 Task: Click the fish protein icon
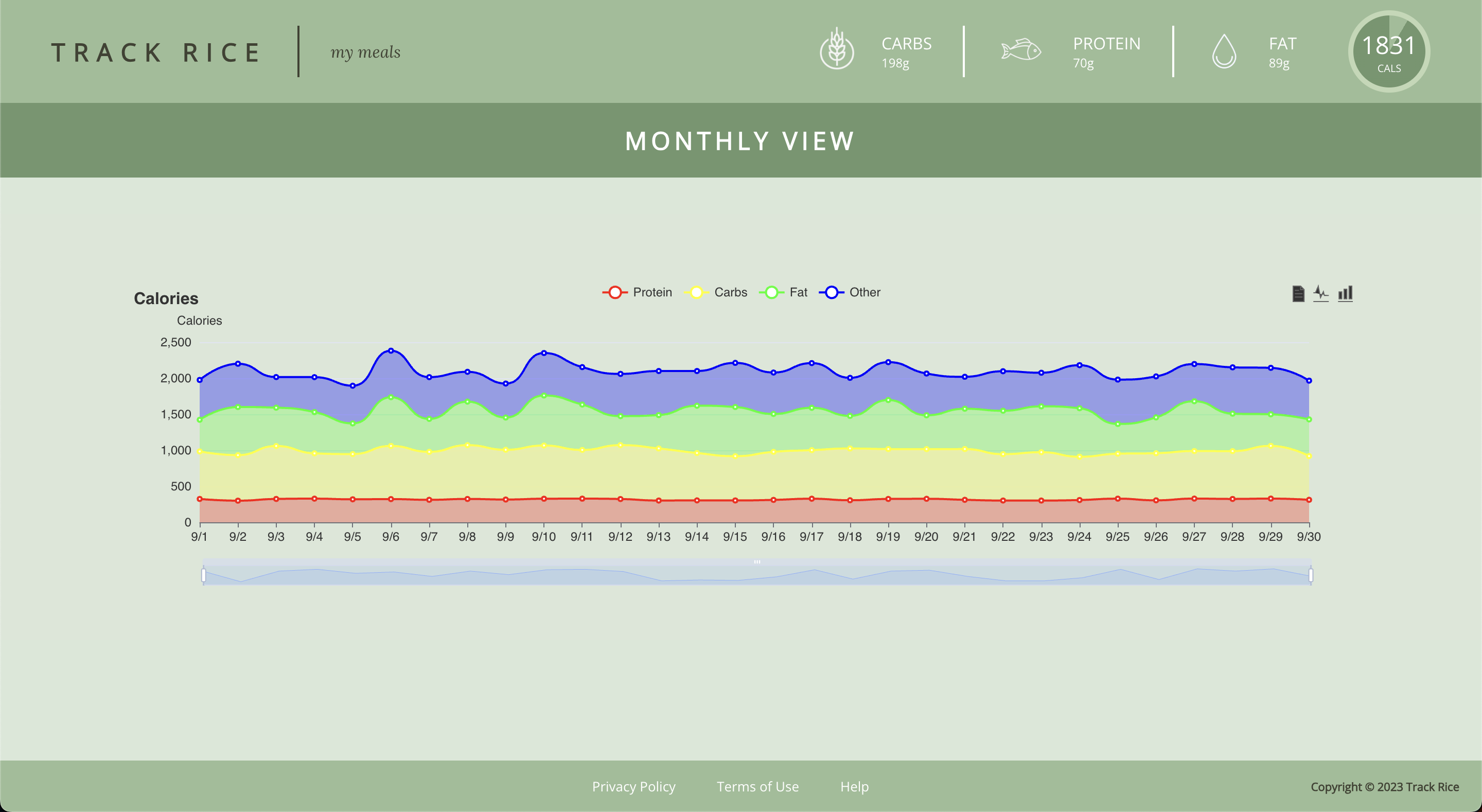1020,50
